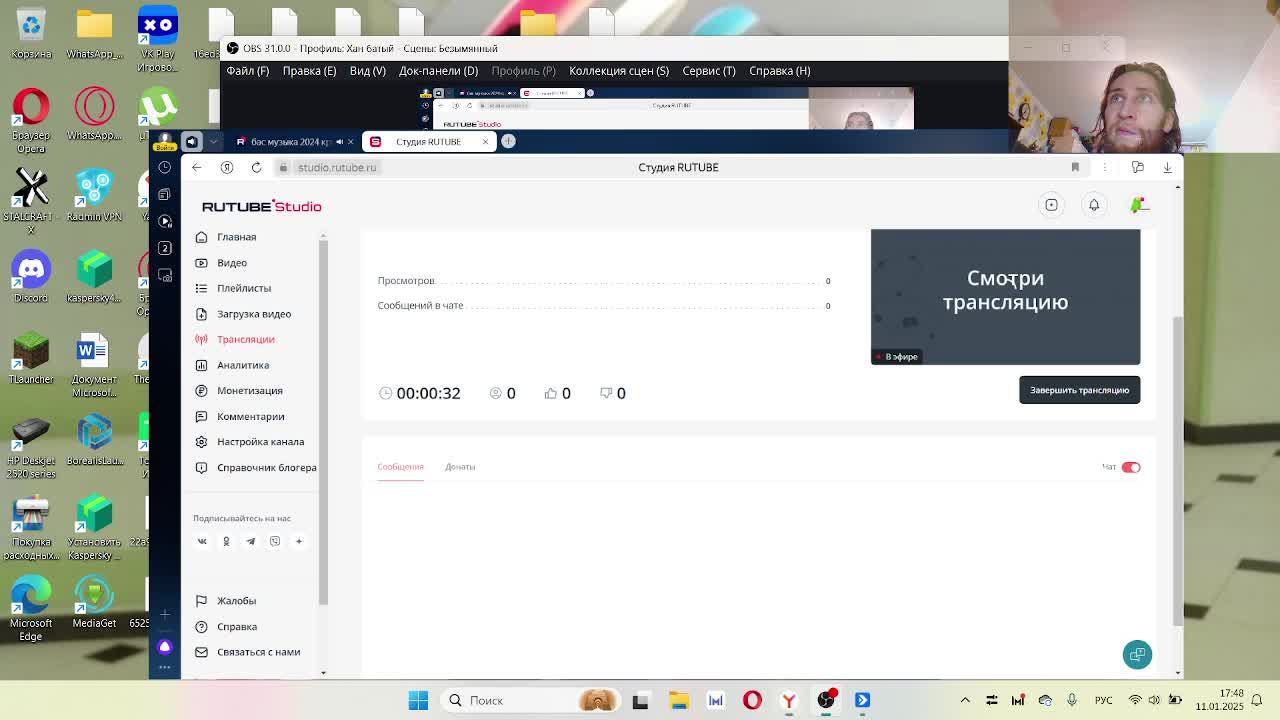
Task: Open Настройка канала settings
Action: tap(261, 442)
